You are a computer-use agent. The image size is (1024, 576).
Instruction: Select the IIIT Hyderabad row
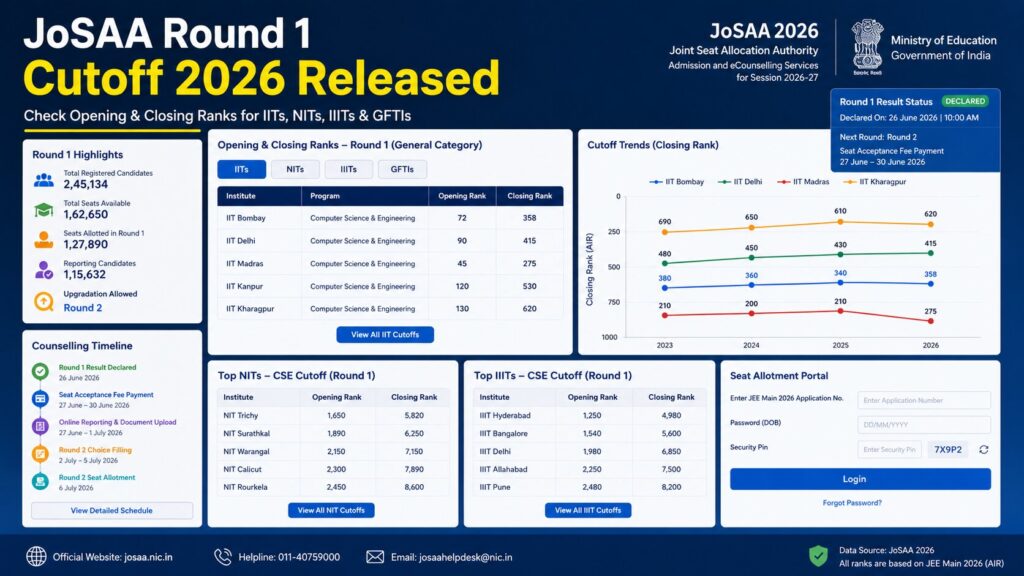[590, 415]
